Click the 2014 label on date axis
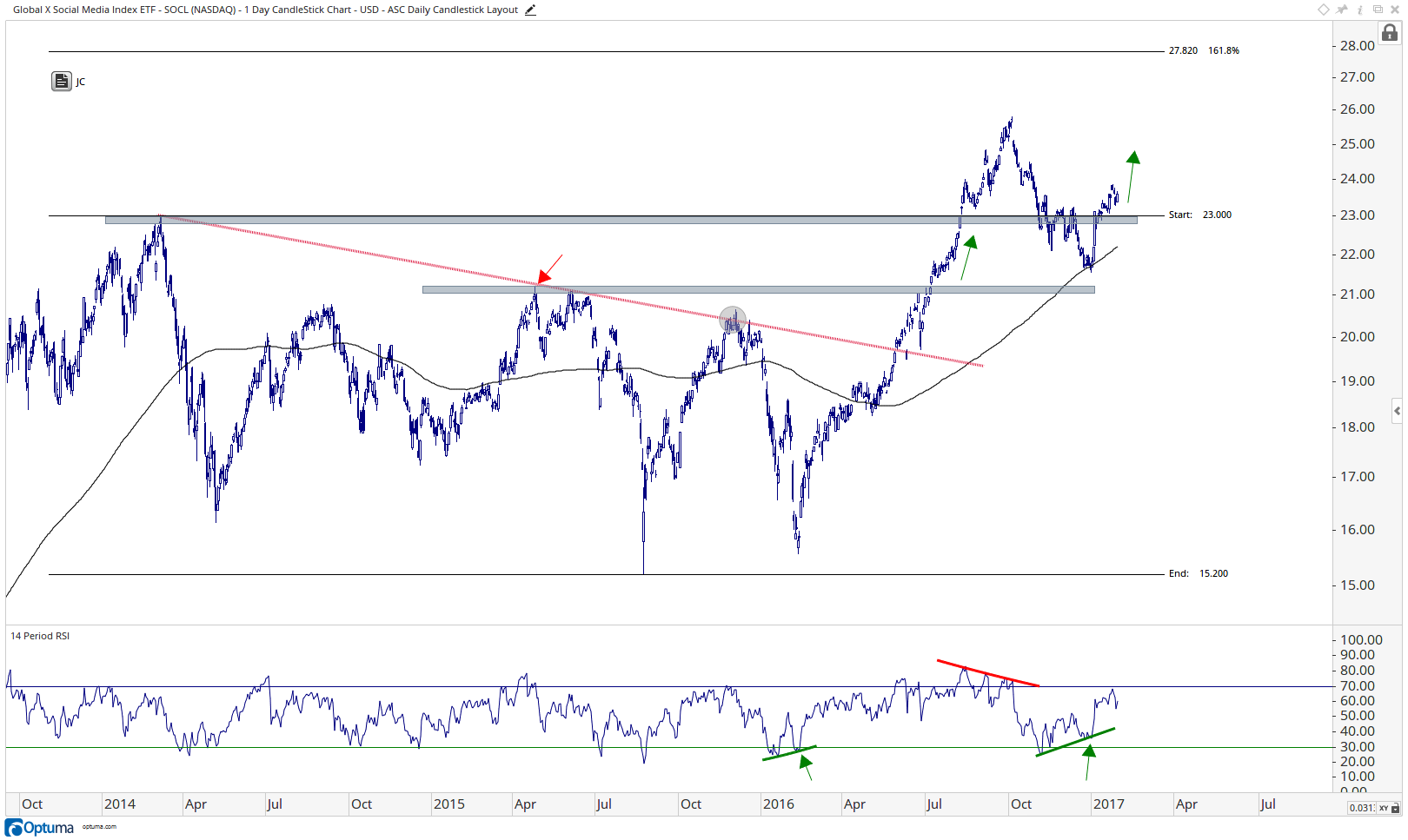The image size is (1408, 840). coord(120,804)
